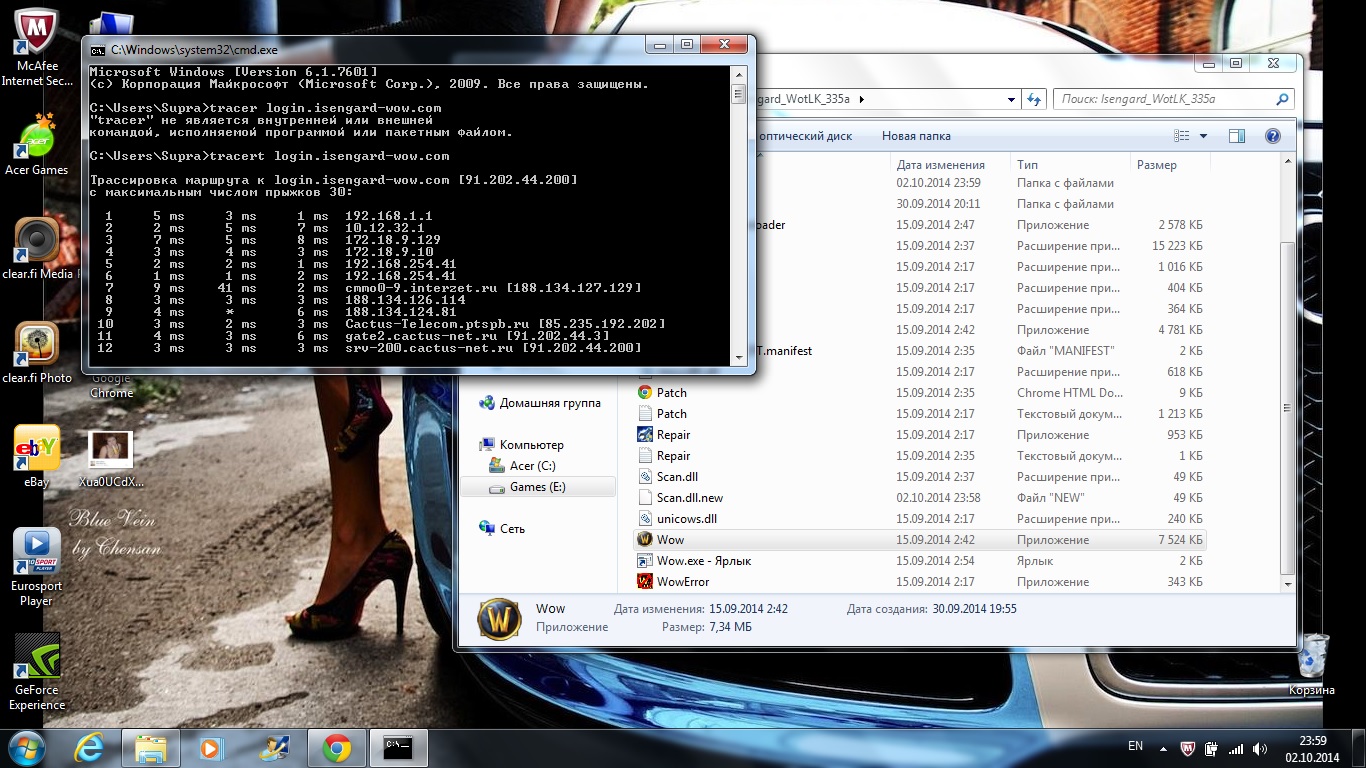Switch to File Explorer in taskbar
1366x768 pixels.
150,748
